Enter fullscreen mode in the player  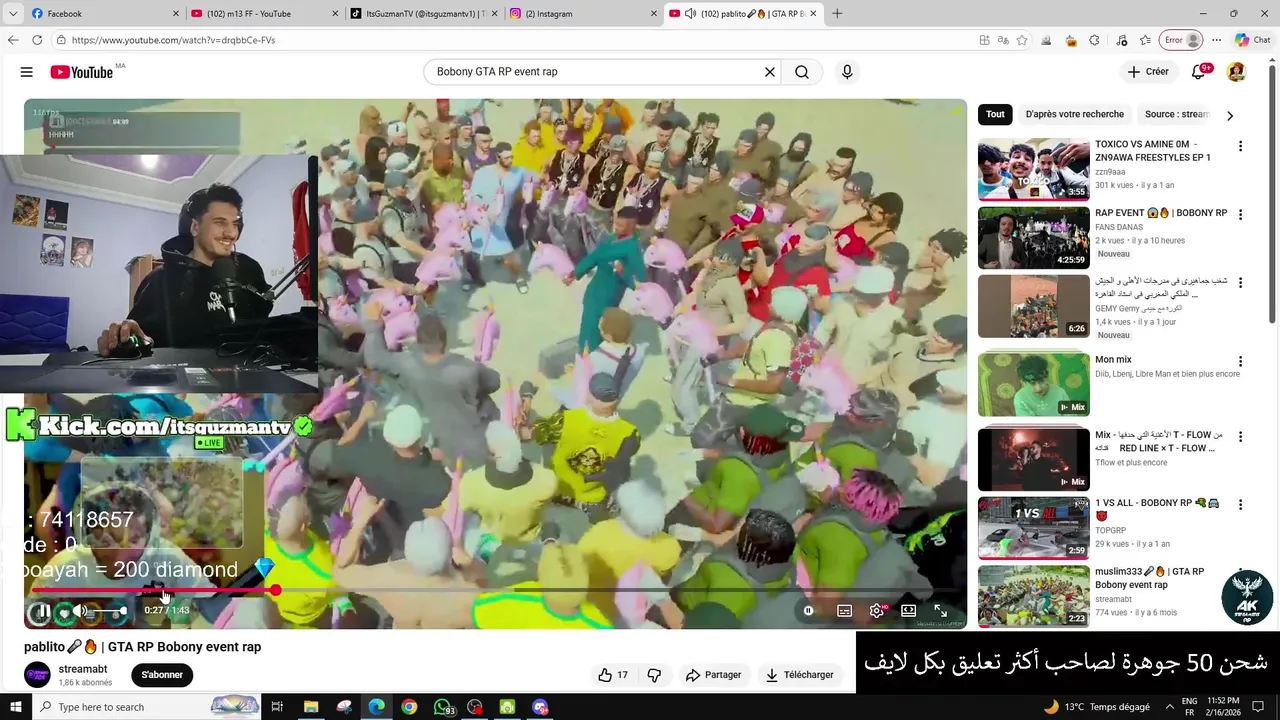tap(940, 610)
